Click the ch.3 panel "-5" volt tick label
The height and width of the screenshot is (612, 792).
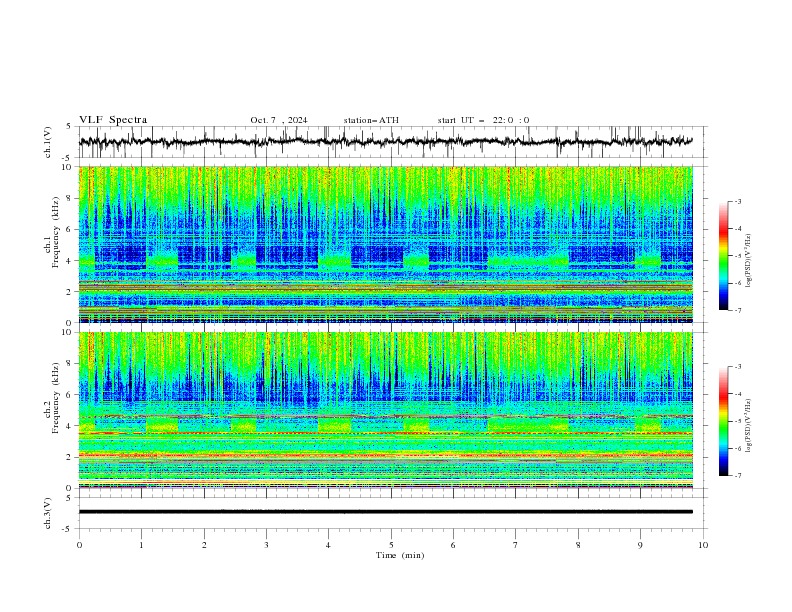coord(68,529)
